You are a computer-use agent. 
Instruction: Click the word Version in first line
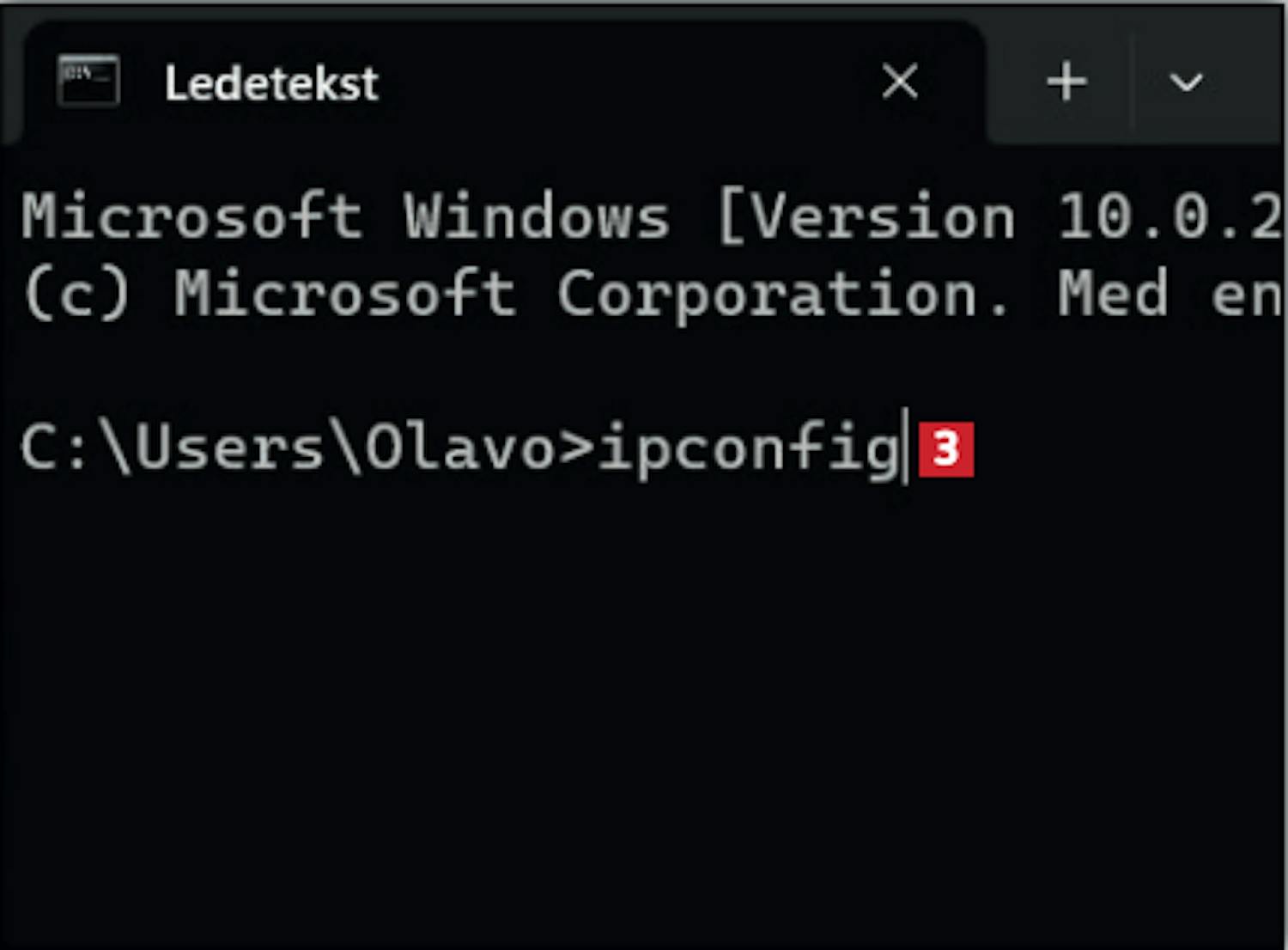point(883,216)
